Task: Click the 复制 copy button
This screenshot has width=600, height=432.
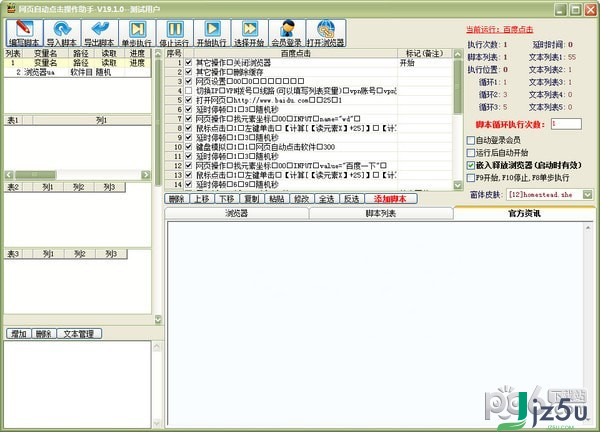Action: click(x=251, y=199)
